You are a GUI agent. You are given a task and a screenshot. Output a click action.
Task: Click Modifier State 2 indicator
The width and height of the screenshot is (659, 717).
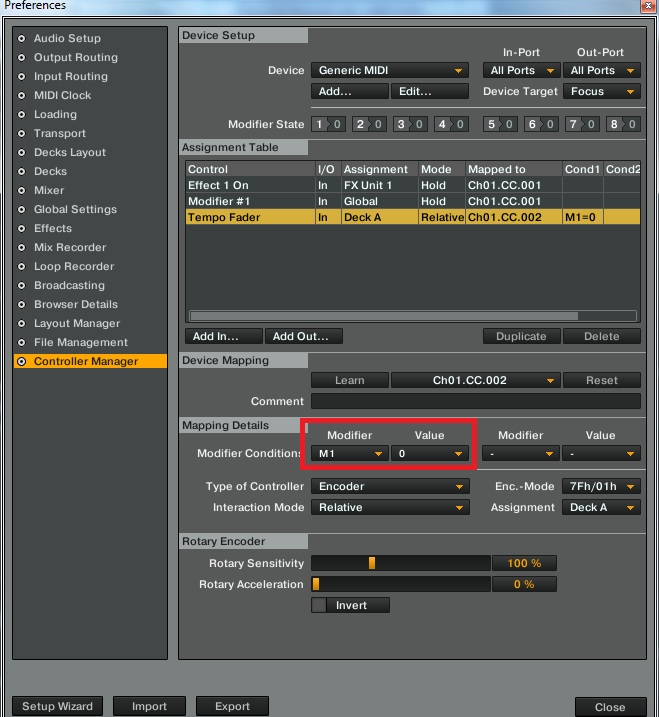(369, 124)
